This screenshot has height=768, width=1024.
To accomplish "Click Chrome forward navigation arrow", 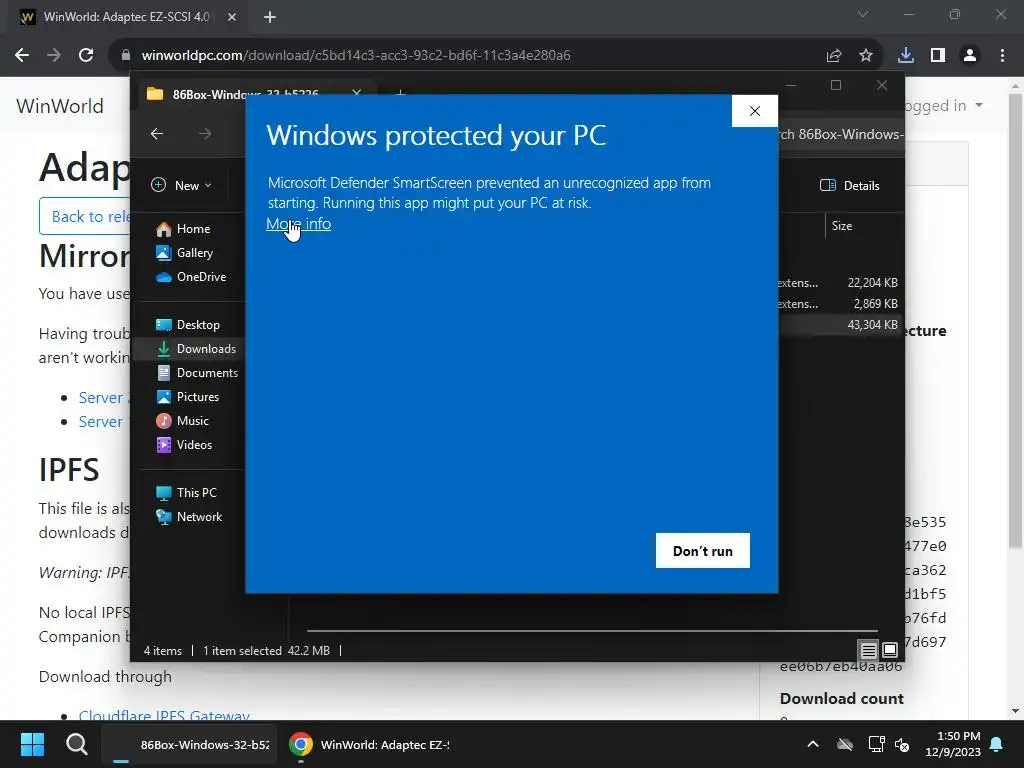I will pyautogui.click(x=54, y=56).
